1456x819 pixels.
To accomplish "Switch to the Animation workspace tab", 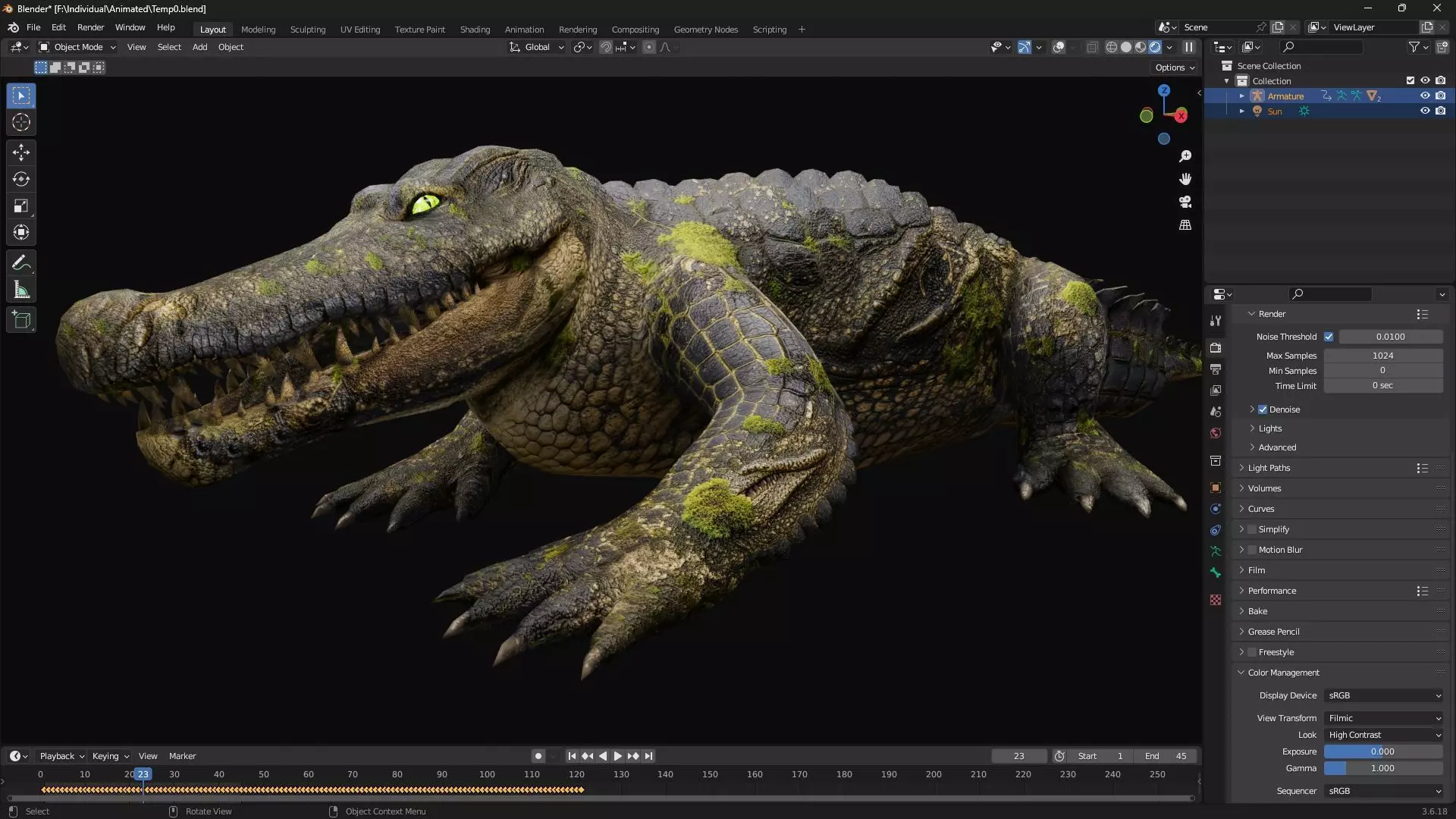I will point(524,30).
